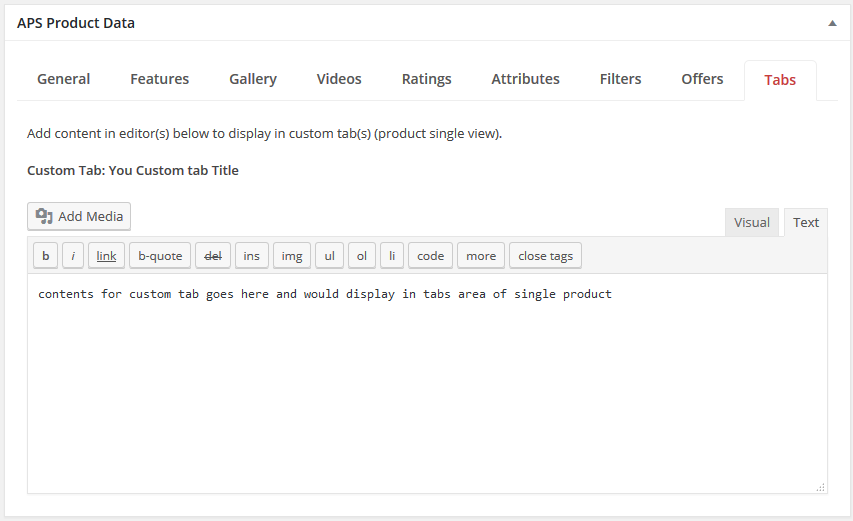Click the Add Media button

tap(79, 216)
